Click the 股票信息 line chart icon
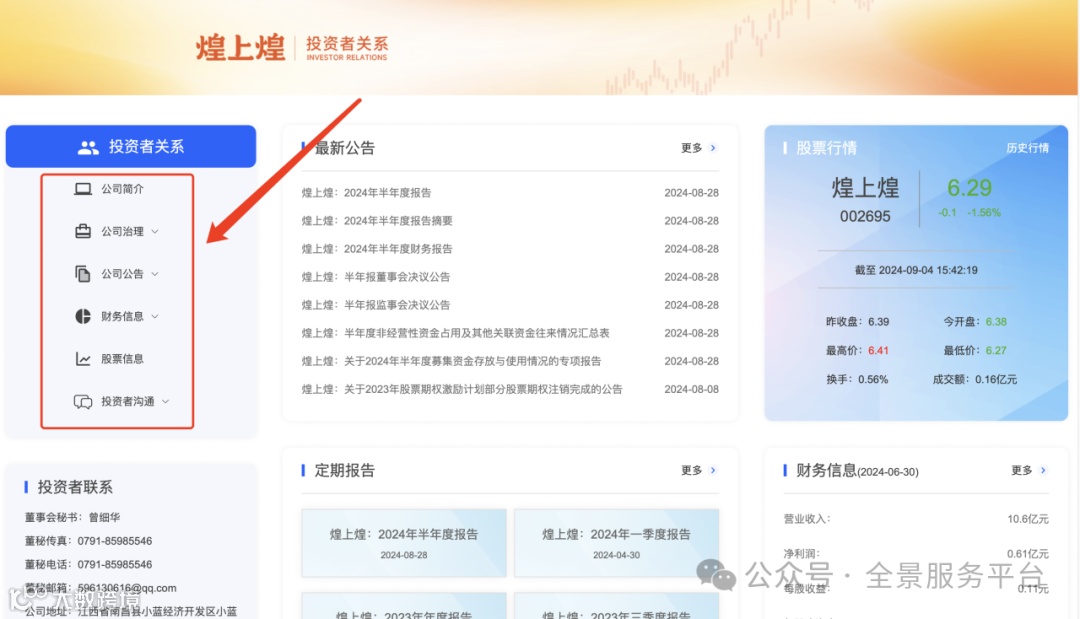1080x619 pixels. pyautogui.click(x=83, y=359)
